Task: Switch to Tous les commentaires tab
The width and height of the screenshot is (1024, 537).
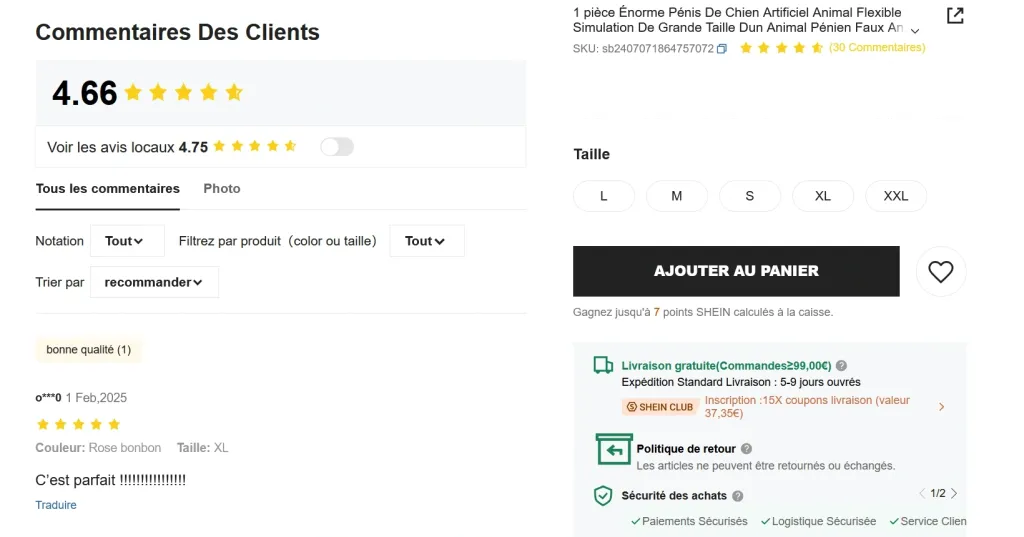Action: coord(108,189)
